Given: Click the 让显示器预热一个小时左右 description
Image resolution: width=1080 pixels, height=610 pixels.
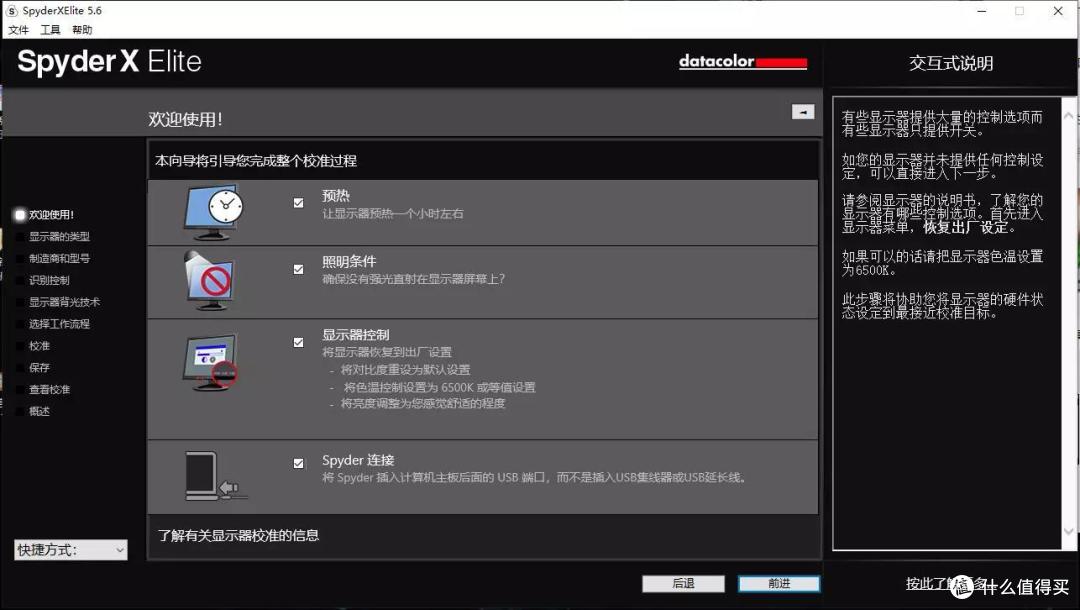Looking at the screenshot, I should click(393, 213).
